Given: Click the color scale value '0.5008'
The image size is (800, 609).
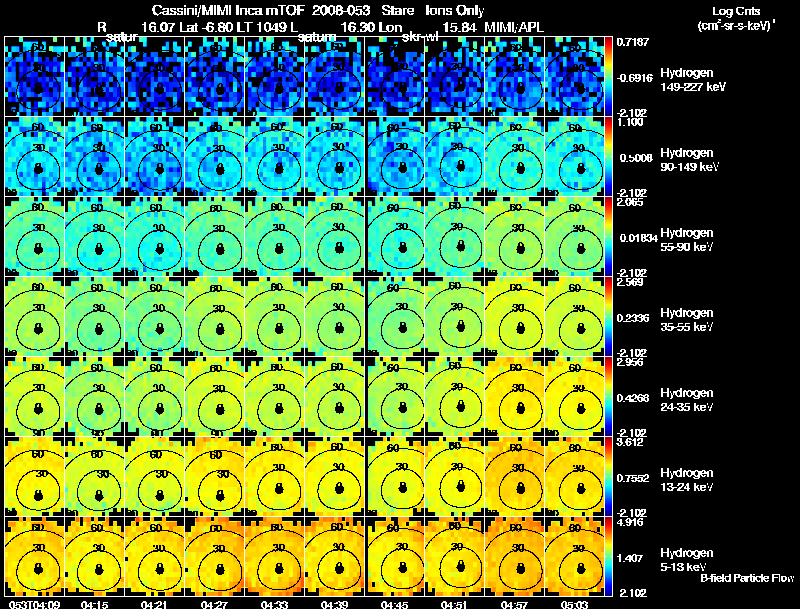Looking at the screenshot, I should pos(636,158).
